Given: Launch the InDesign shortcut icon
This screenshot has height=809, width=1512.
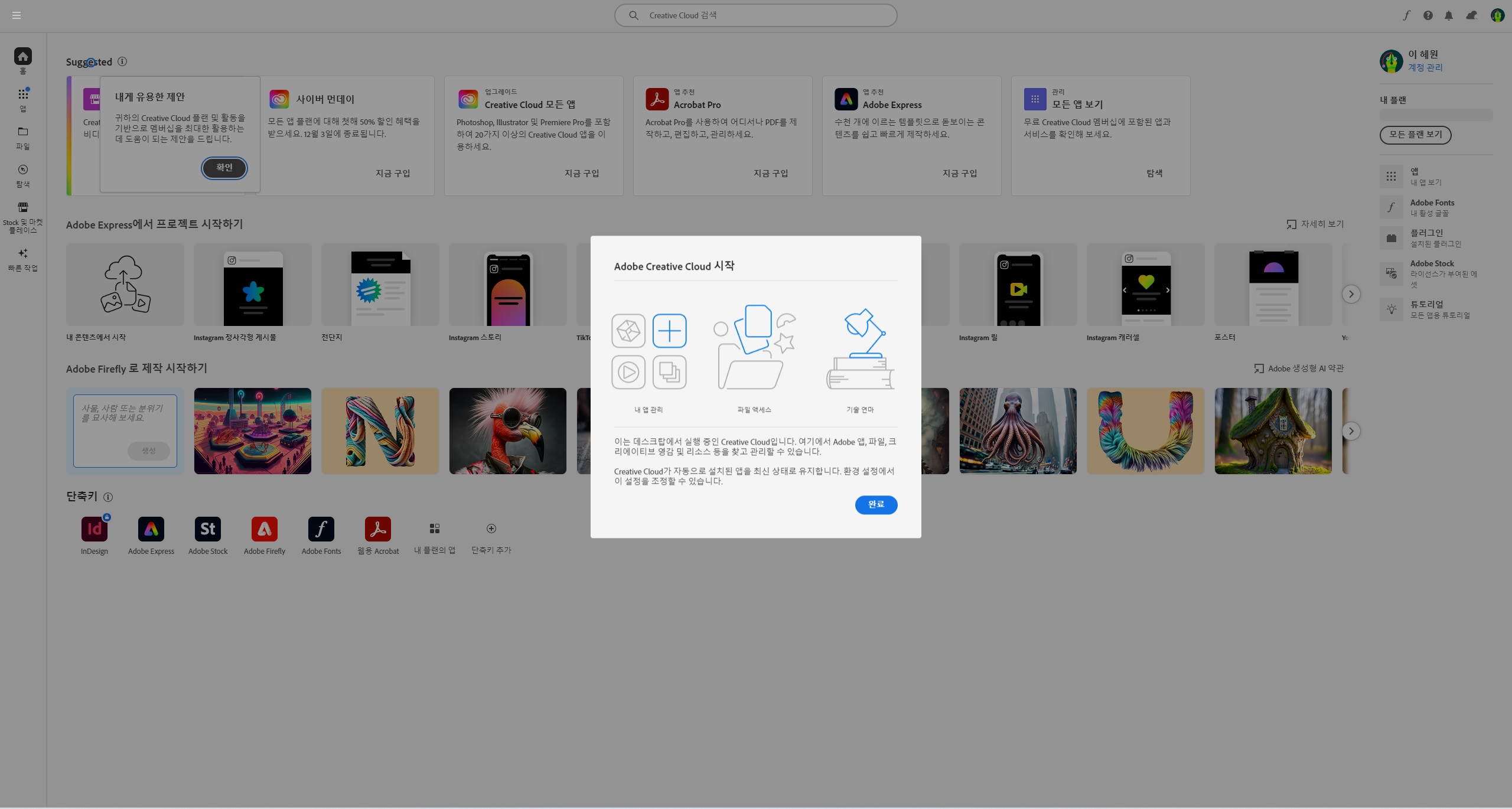Looking at the screenshot, I should click(x=94, y=529).
